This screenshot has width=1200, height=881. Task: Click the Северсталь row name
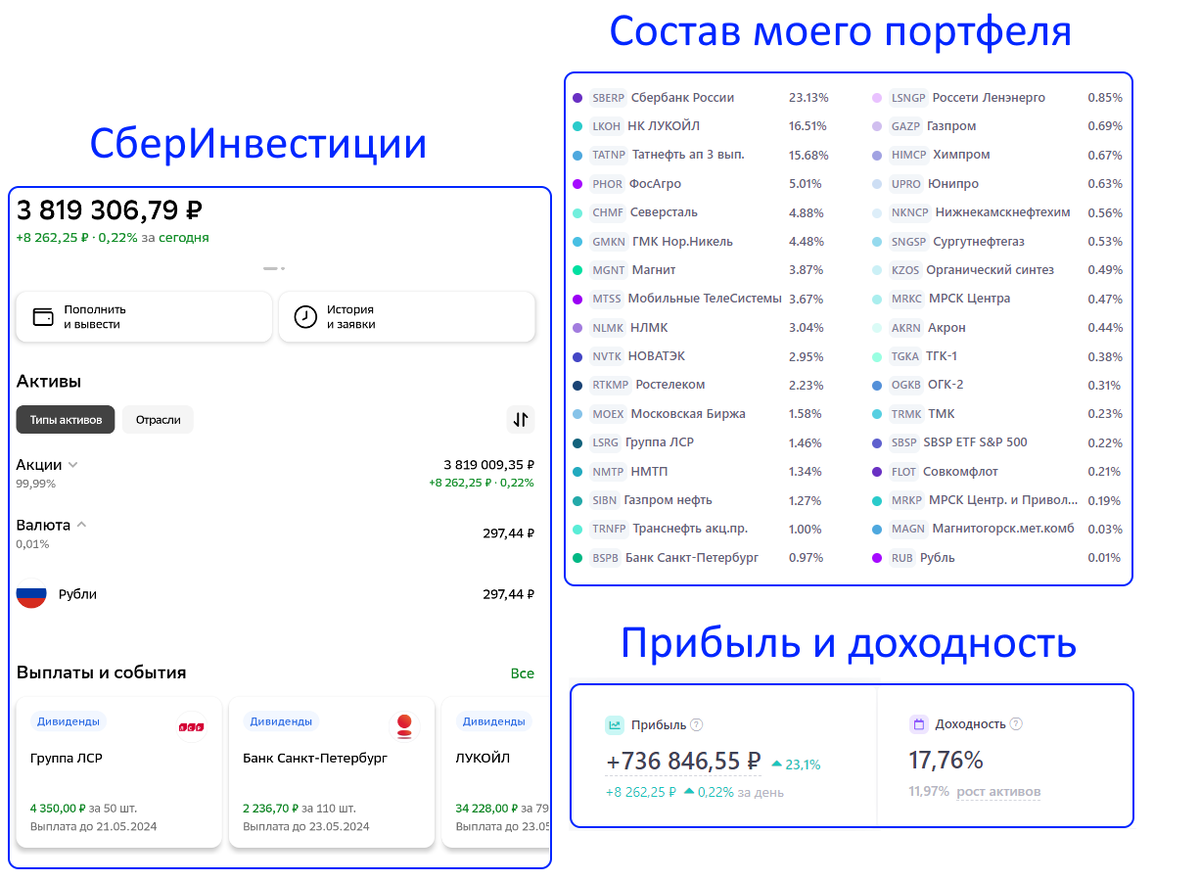[x=665, y=213]
